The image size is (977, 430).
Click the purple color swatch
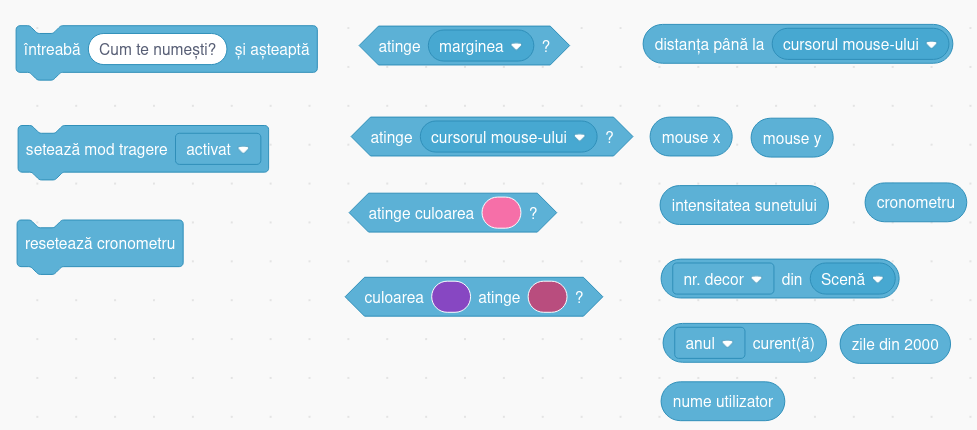pyautogui.click(x=451, y=297)
